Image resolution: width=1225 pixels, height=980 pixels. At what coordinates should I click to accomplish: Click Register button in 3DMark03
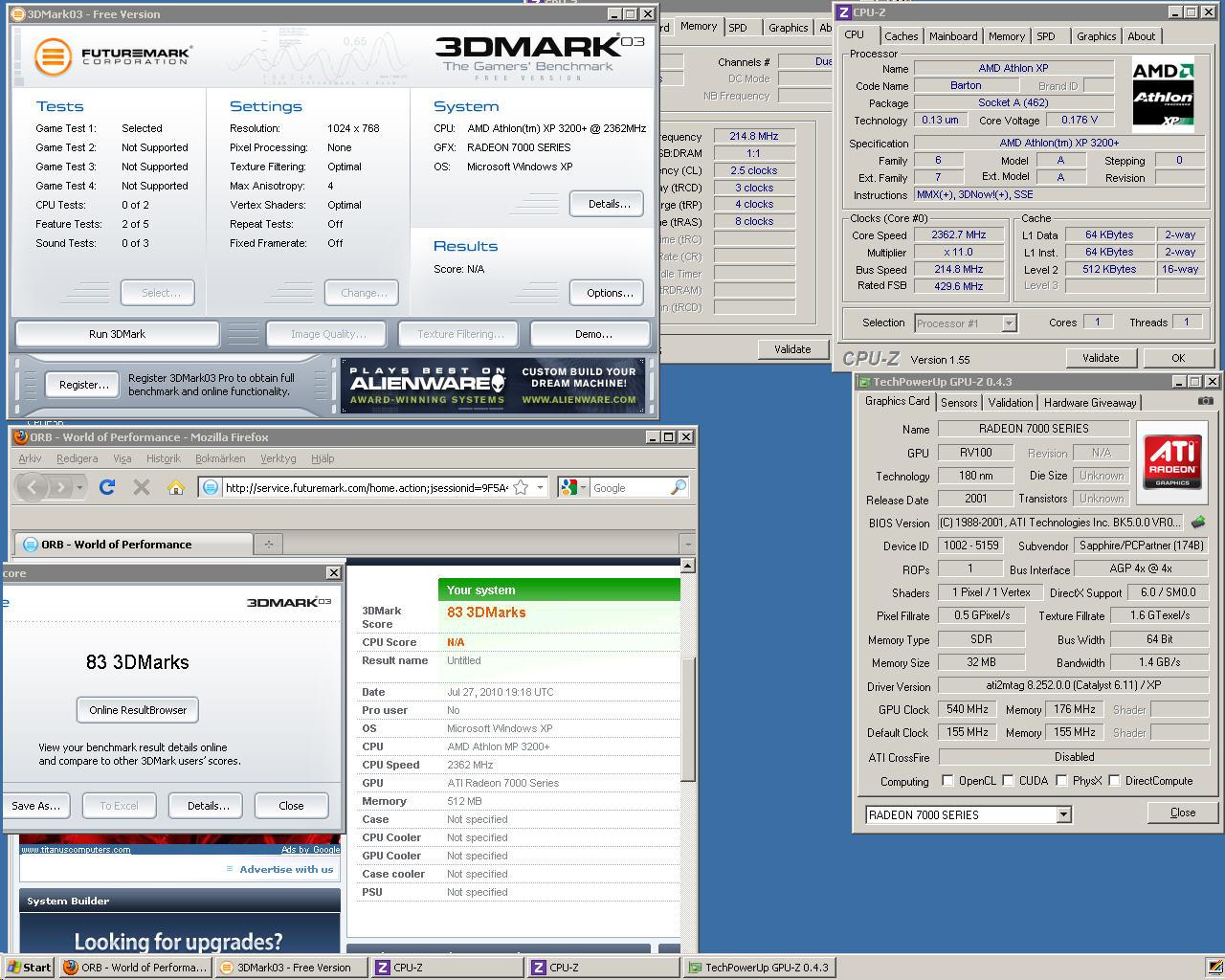point(83,385)
